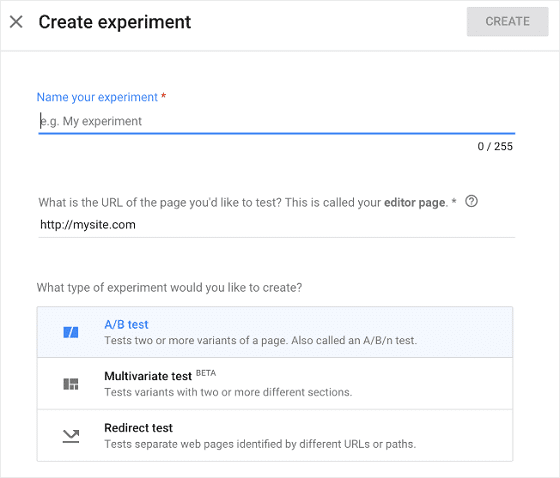Click the 'What is the URL' question text

(243, 203)
